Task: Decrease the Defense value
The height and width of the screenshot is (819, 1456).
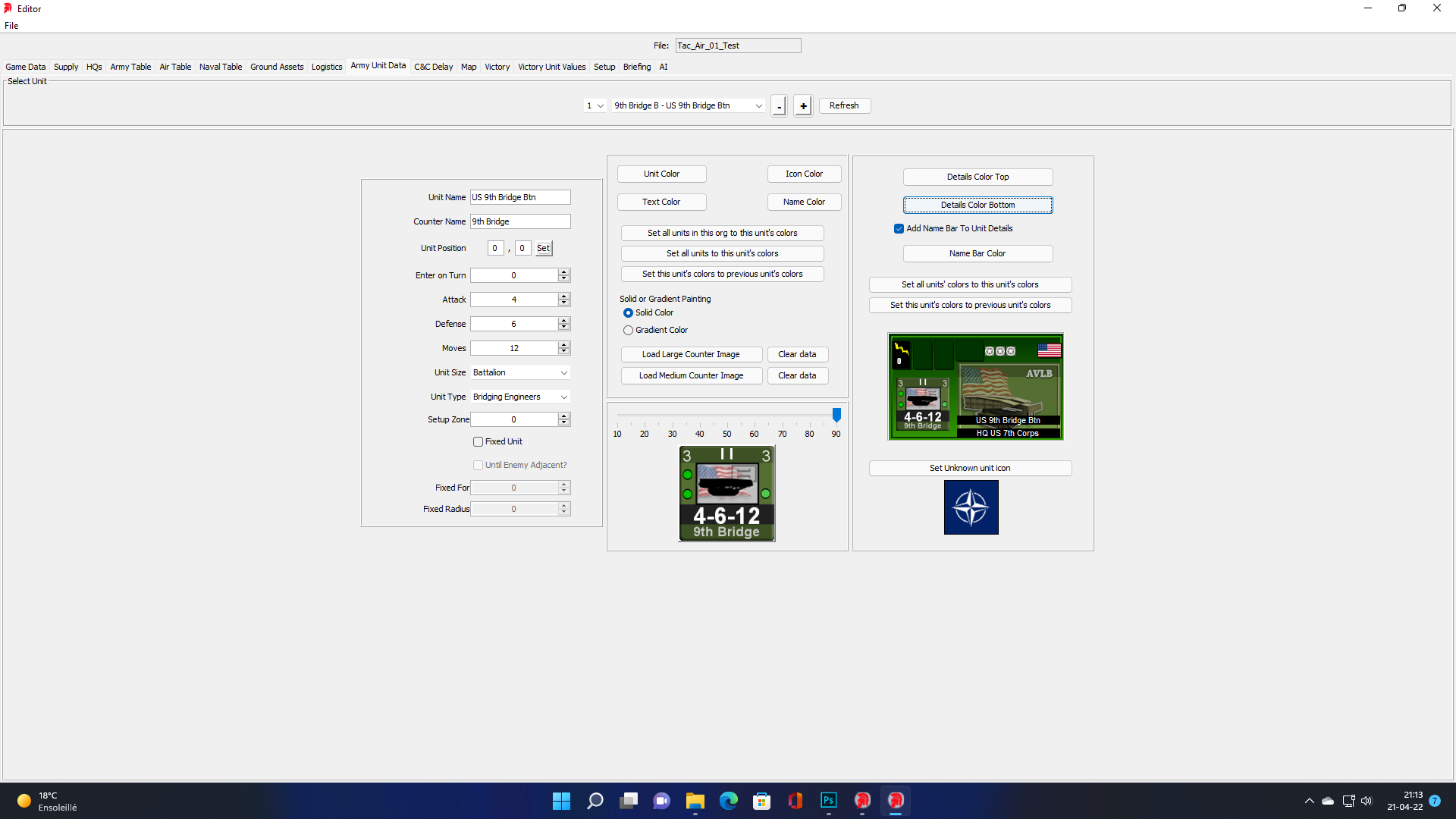Action: tap(563, 327)
